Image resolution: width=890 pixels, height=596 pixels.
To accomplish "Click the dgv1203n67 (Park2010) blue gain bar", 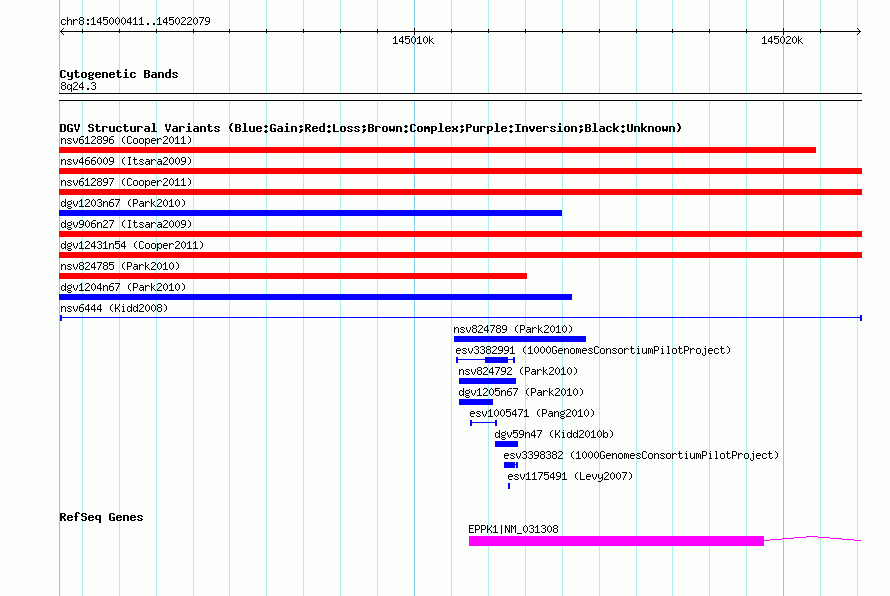I will [x=310, y=213].
